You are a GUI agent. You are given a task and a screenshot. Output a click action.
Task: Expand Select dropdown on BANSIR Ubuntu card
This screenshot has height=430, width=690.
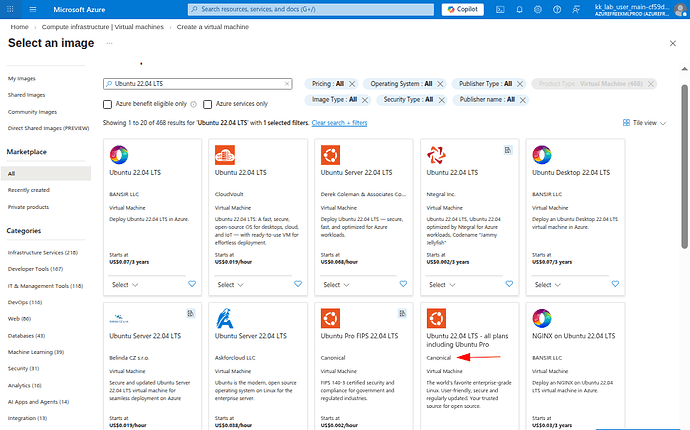[x=124, y=284]
